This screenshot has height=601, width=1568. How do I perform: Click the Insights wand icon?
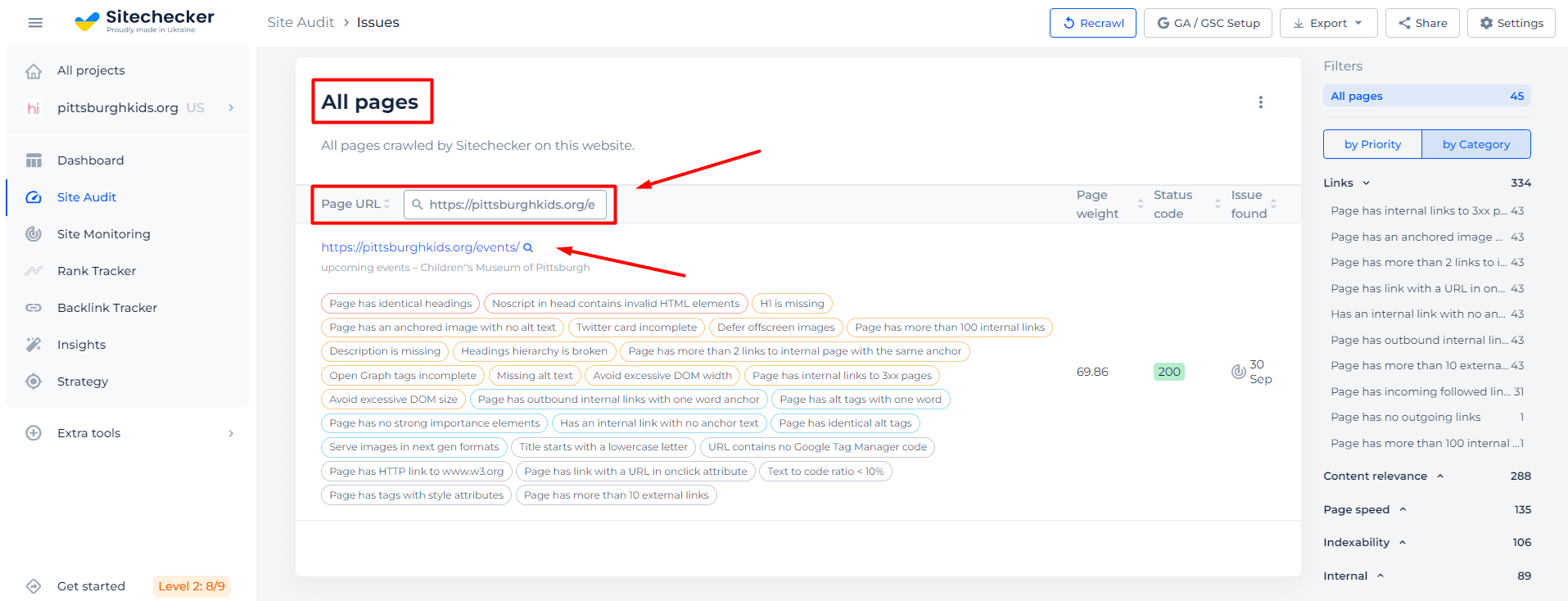(x=34, y=345)
